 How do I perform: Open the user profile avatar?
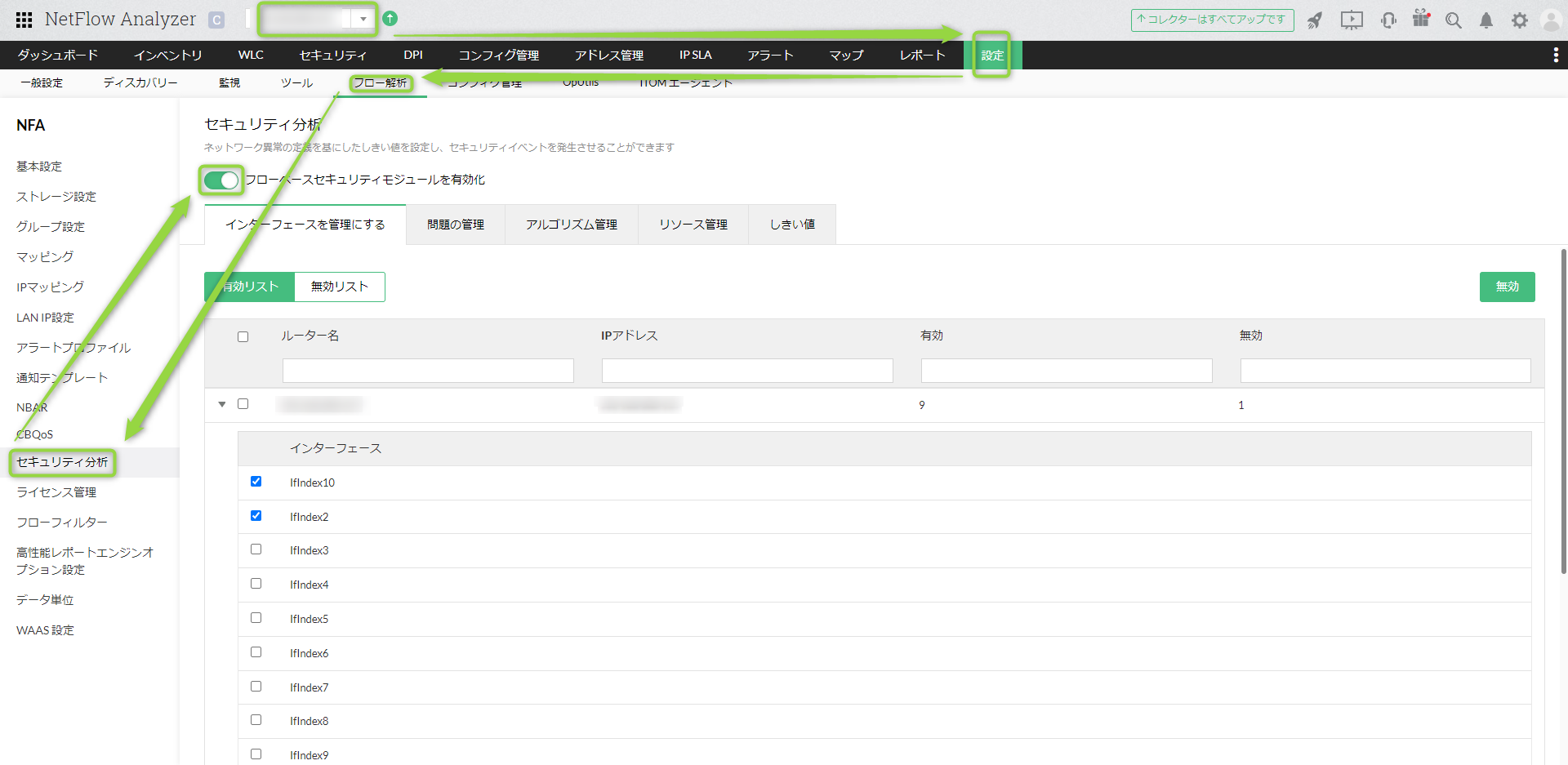1551,20
